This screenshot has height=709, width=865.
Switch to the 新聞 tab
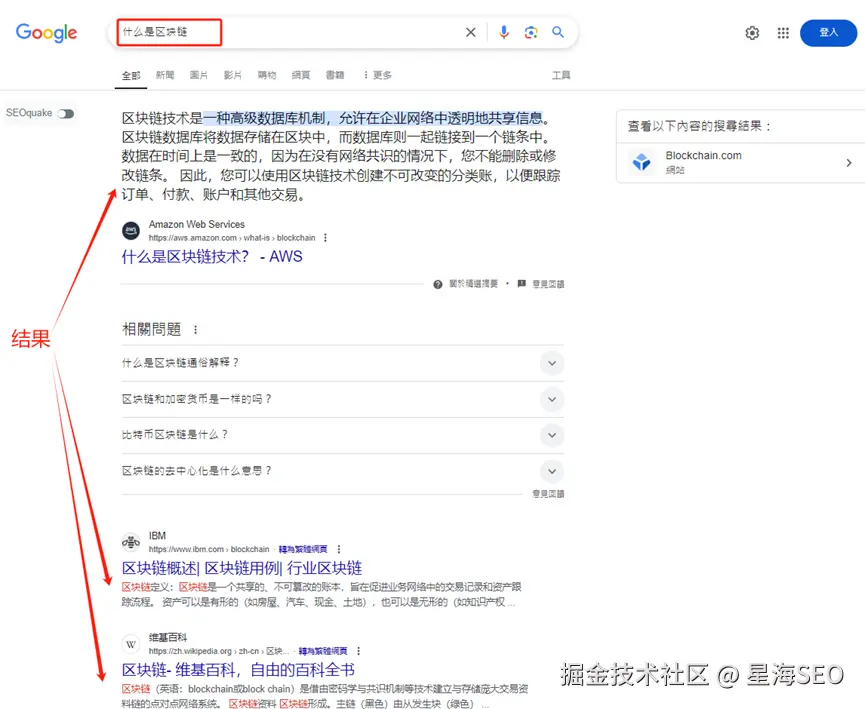click(165, 75)
